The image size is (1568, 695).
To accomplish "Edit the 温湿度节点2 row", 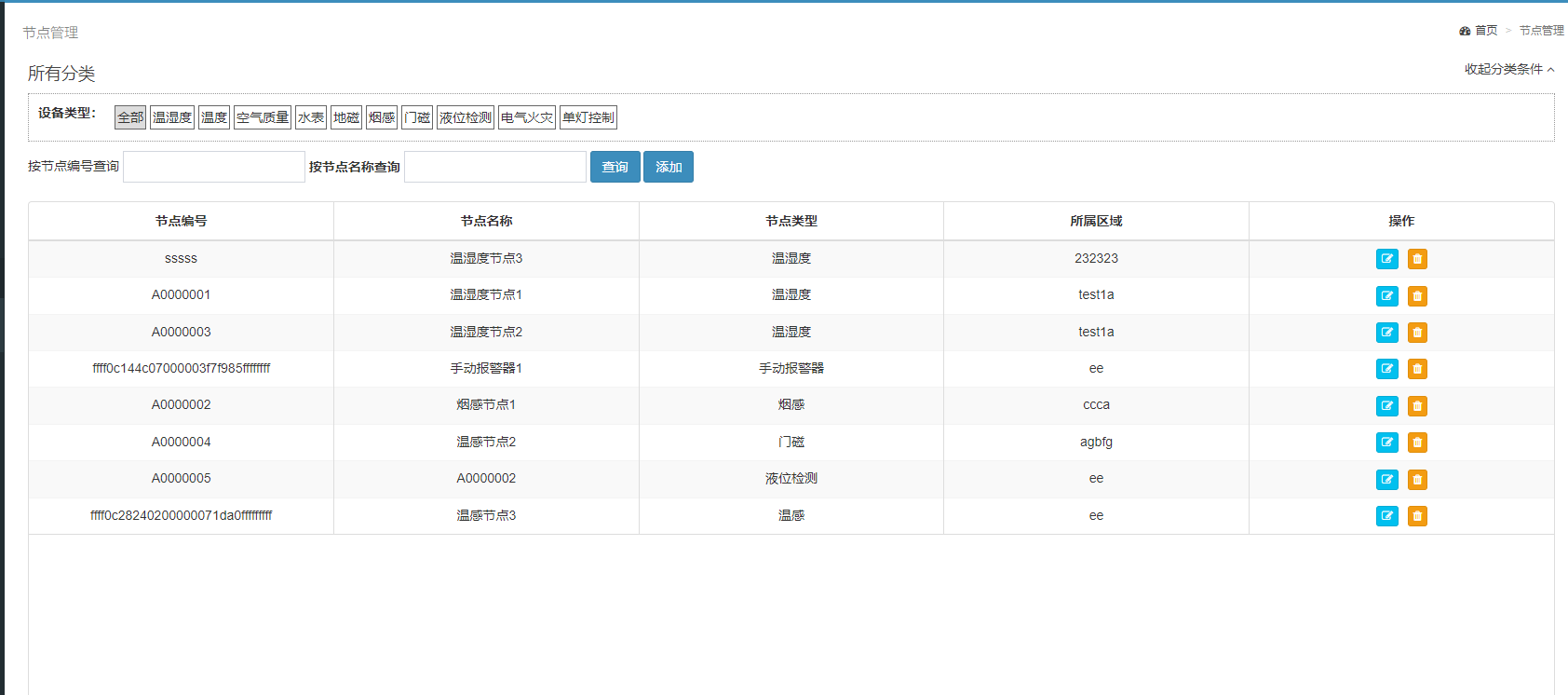I will (1386, 333).
